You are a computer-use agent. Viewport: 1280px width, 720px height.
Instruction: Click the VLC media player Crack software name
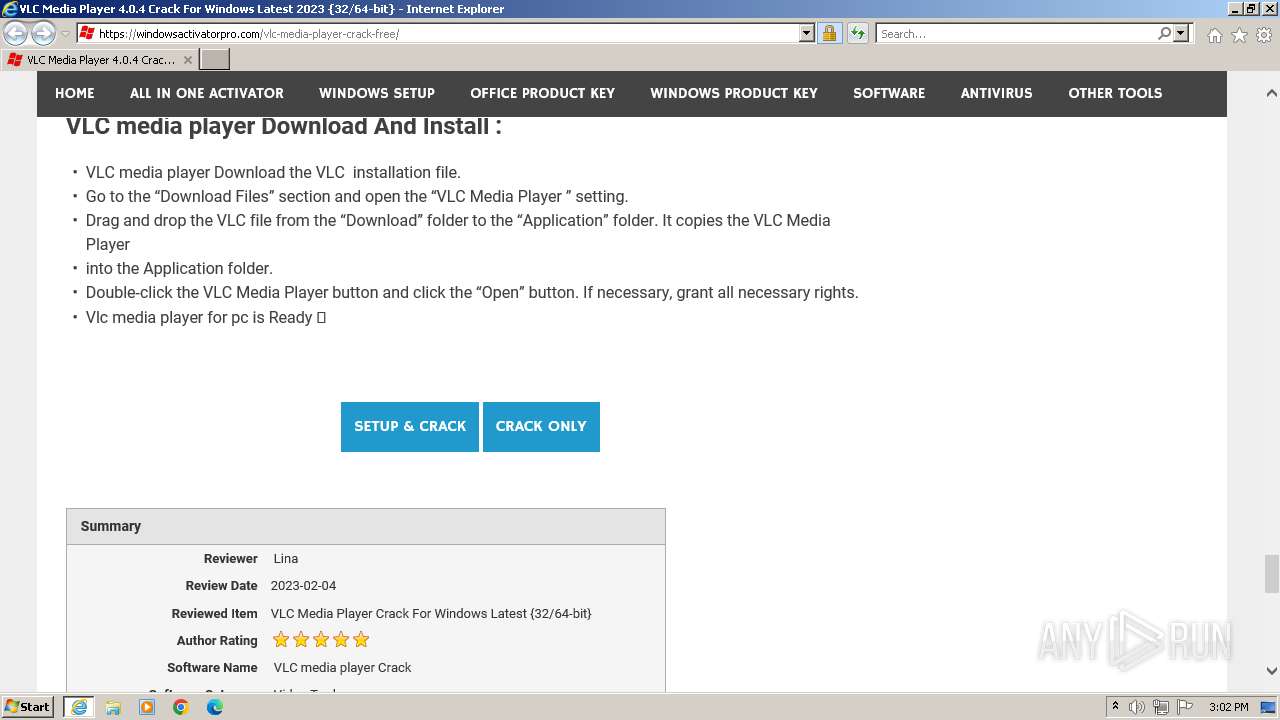click(x=342, y=668)
